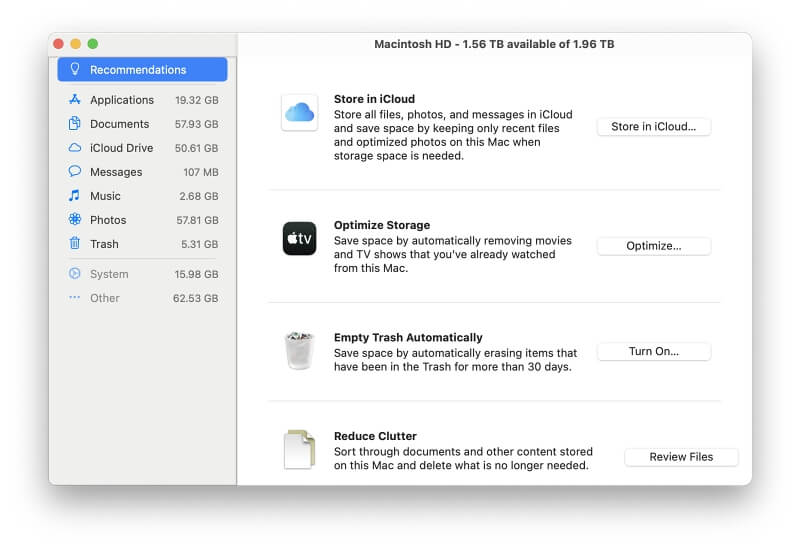
Task: Click the Music note icon
Action: (x=75, y=195)
